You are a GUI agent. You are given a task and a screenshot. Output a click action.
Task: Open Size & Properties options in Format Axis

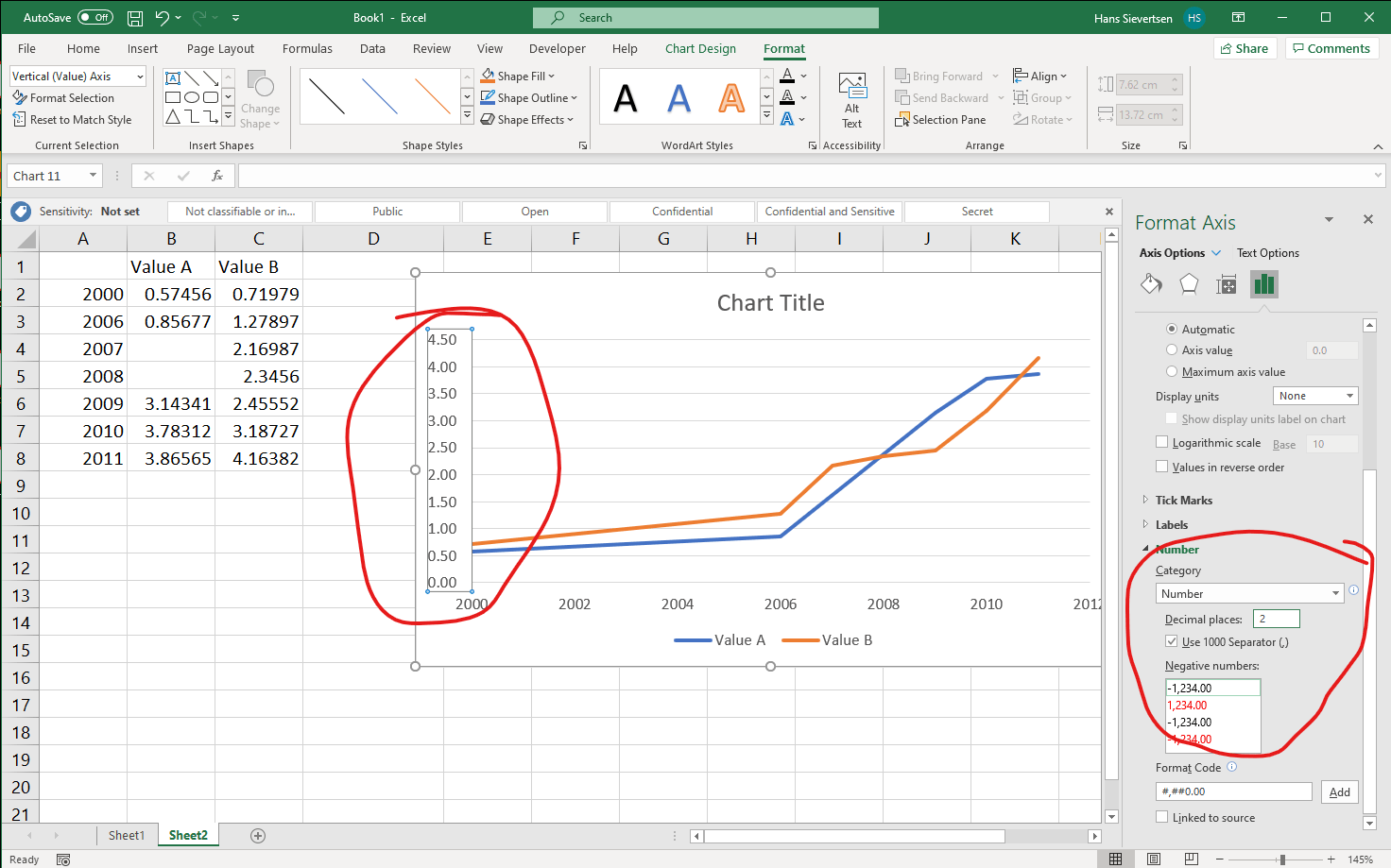(1226, 283)
